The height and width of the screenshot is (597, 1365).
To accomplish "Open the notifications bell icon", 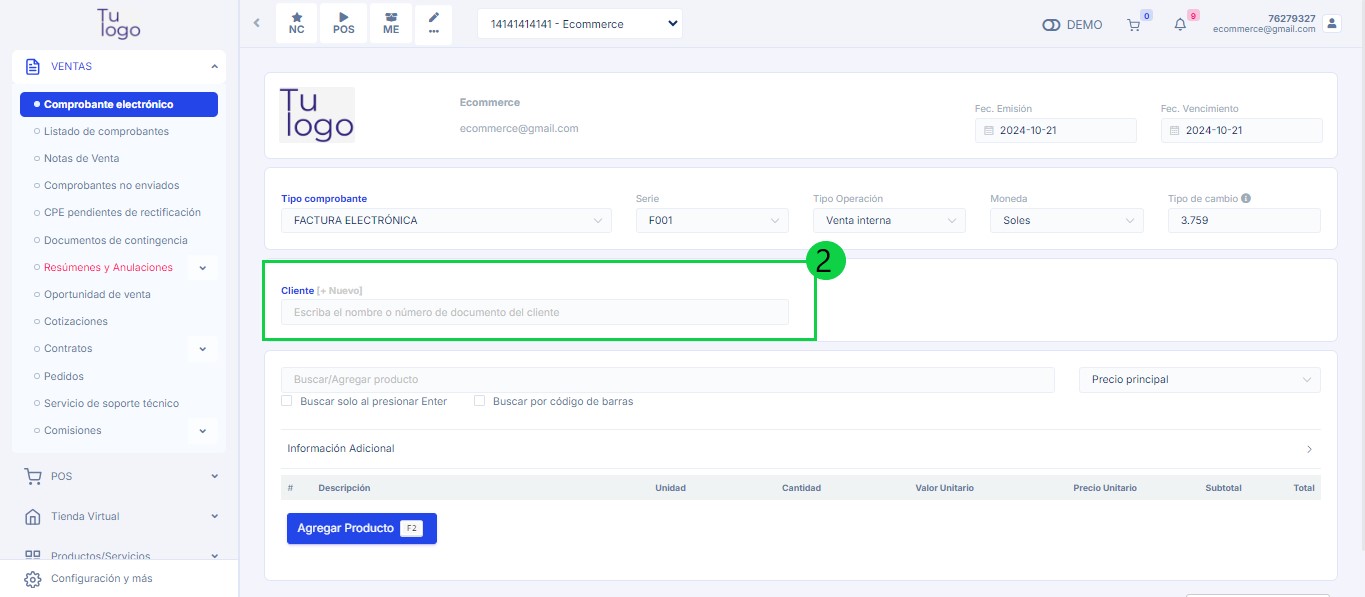I will pos(1180,25).
